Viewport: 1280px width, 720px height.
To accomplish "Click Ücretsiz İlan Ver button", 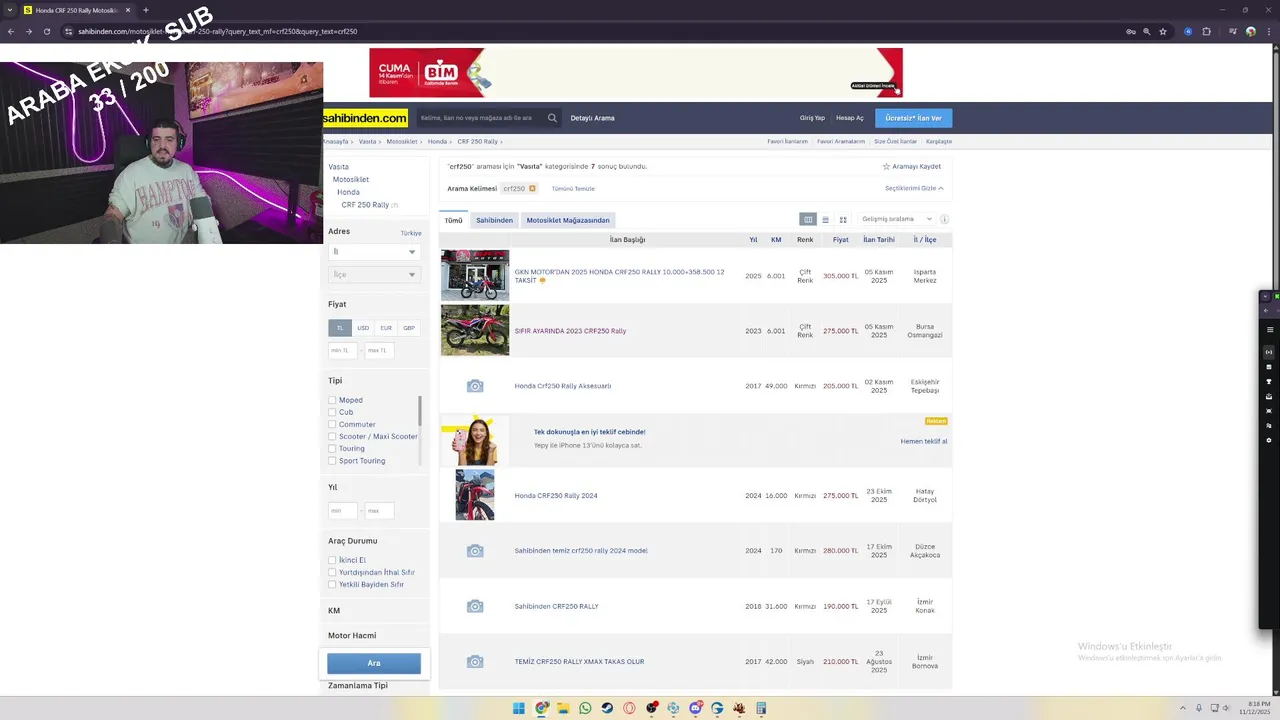I will (x=914, y=118).
